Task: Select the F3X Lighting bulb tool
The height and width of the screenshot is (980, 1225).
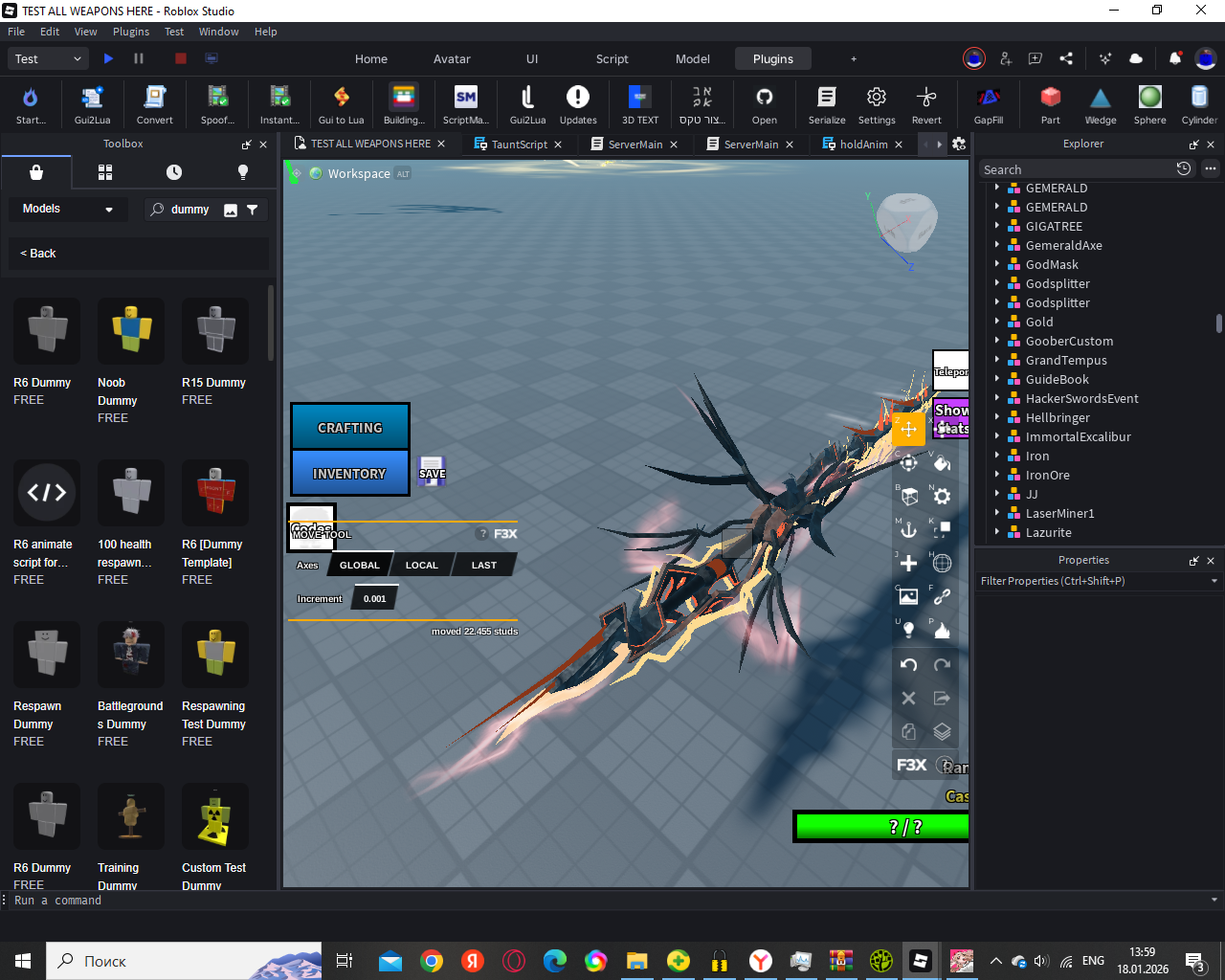Action: click(x=908, y=631)
